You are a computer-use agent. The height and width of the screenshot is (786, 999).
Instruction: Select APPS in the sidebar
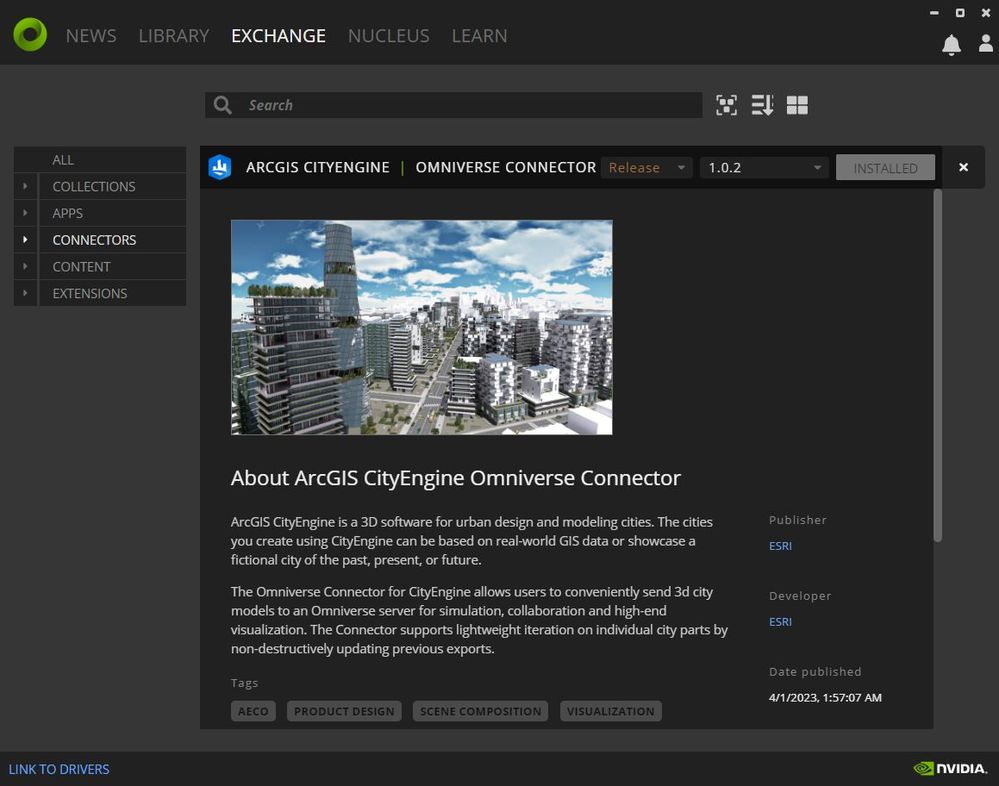coord(113,213)
